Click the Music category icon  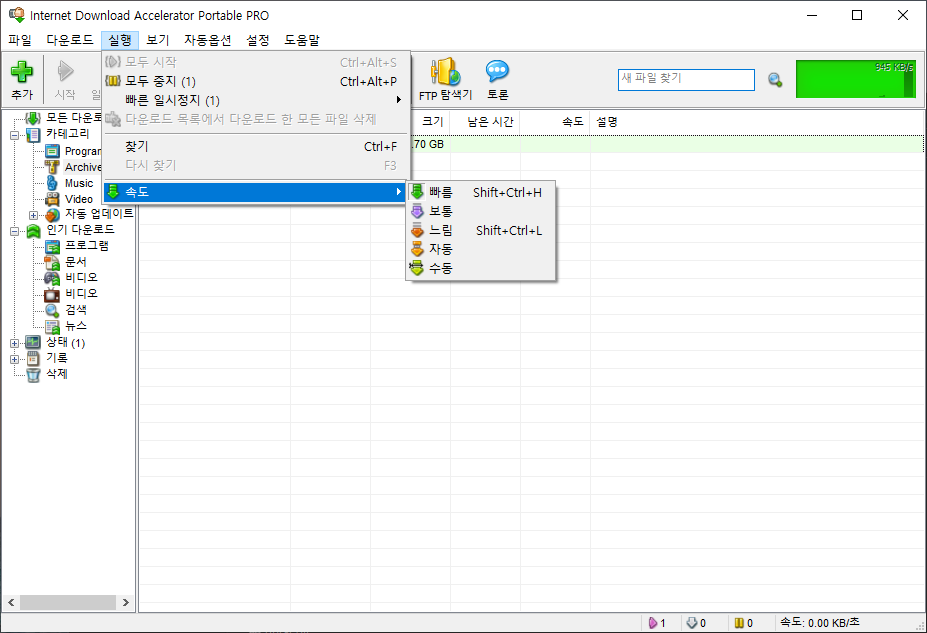click(52, 183)
